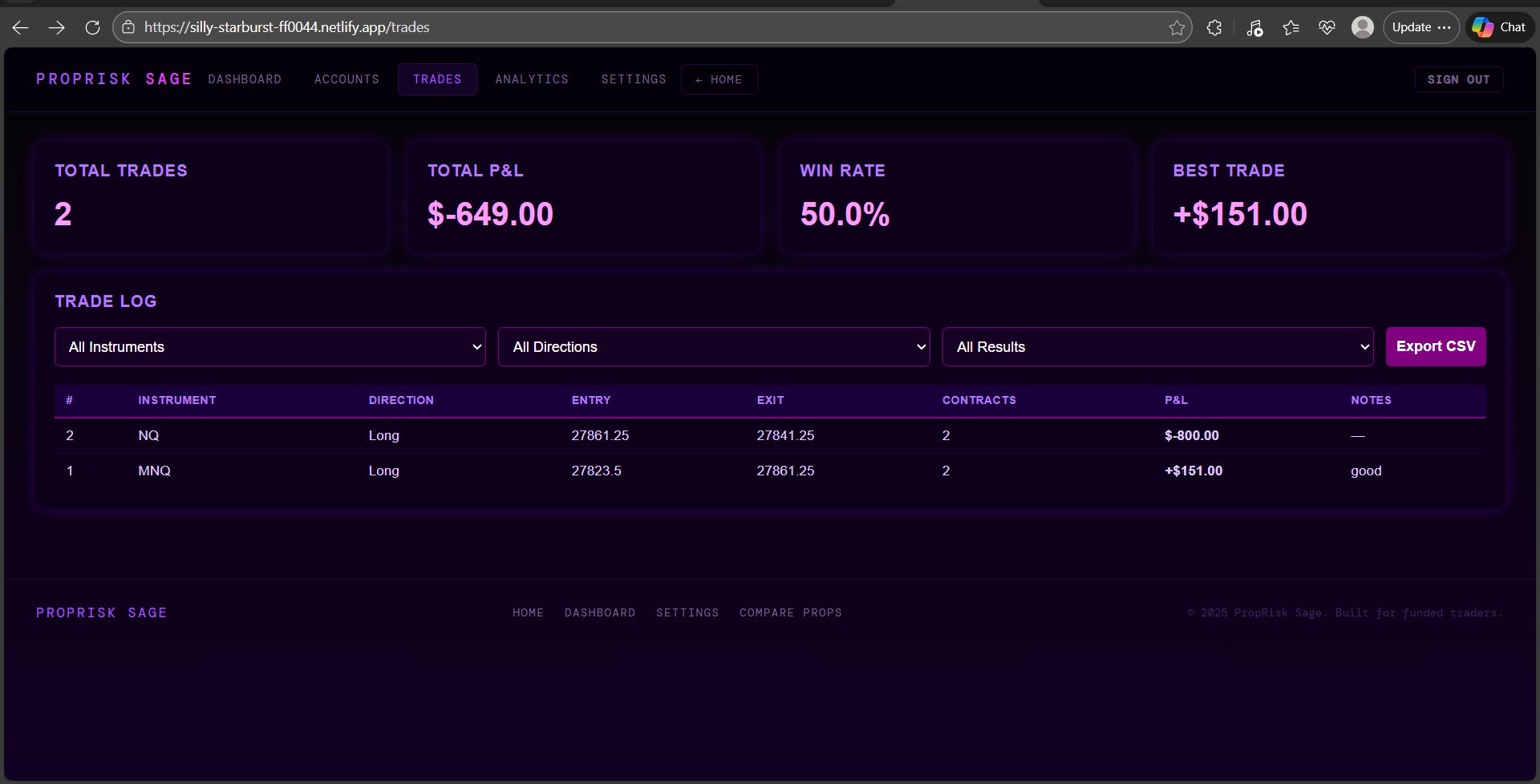Click the 'good' note on MNQ trade

(x=1366, y=471)
